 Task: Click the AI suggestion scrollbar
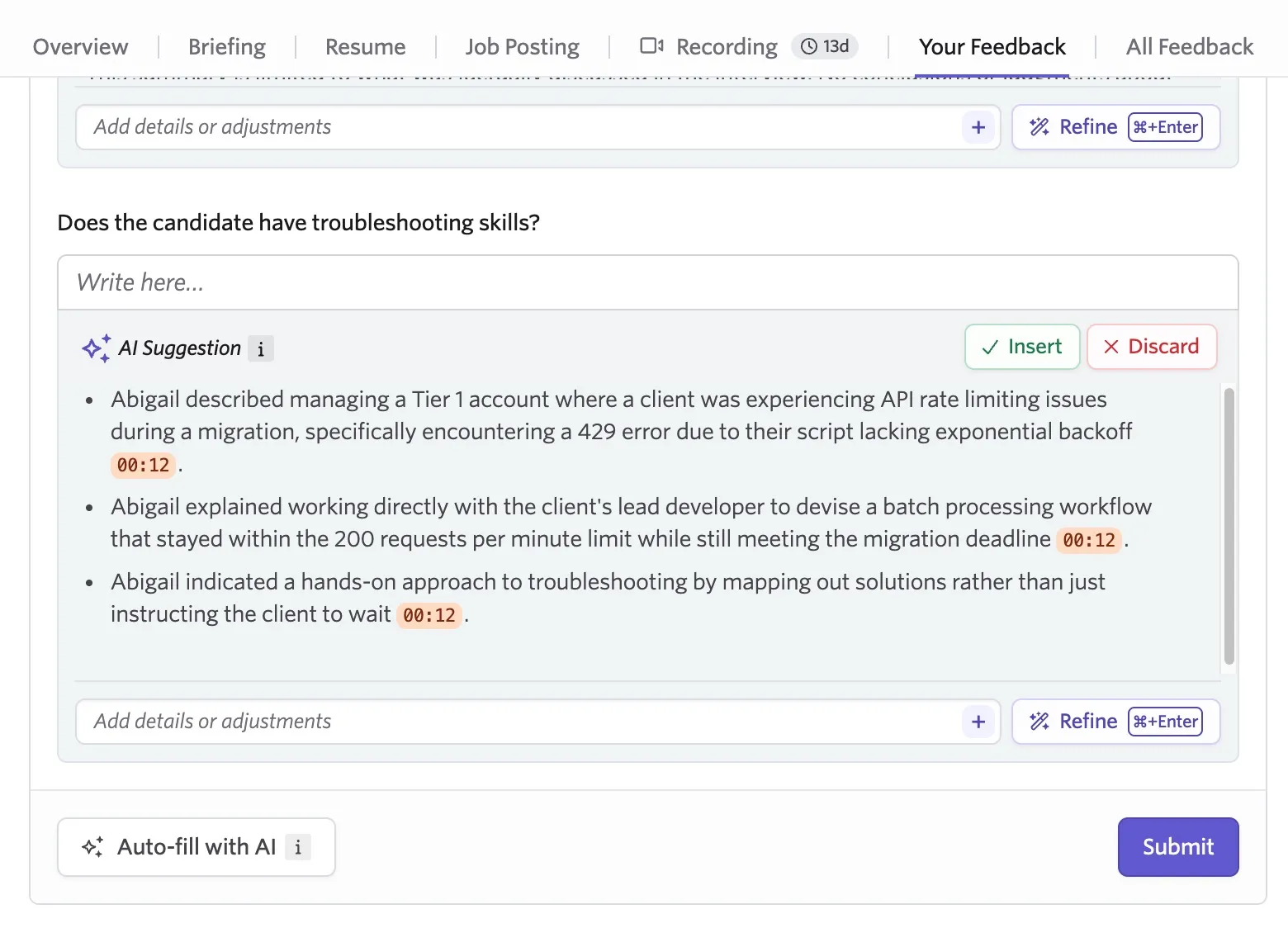[1229, 526]
